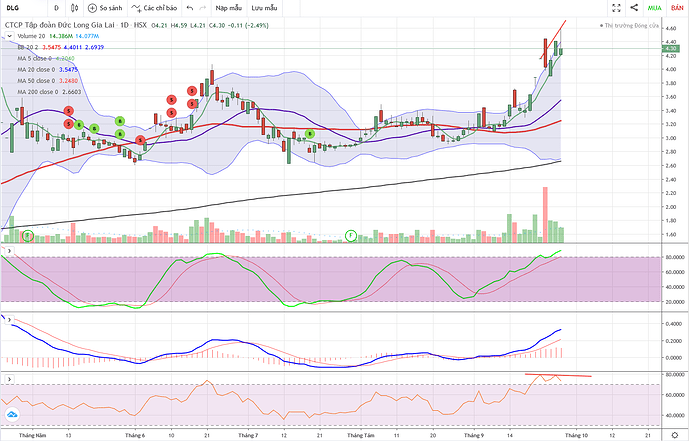
Task: Click the Thị trường Đóng cửa market status
Action: coord(629,26)
